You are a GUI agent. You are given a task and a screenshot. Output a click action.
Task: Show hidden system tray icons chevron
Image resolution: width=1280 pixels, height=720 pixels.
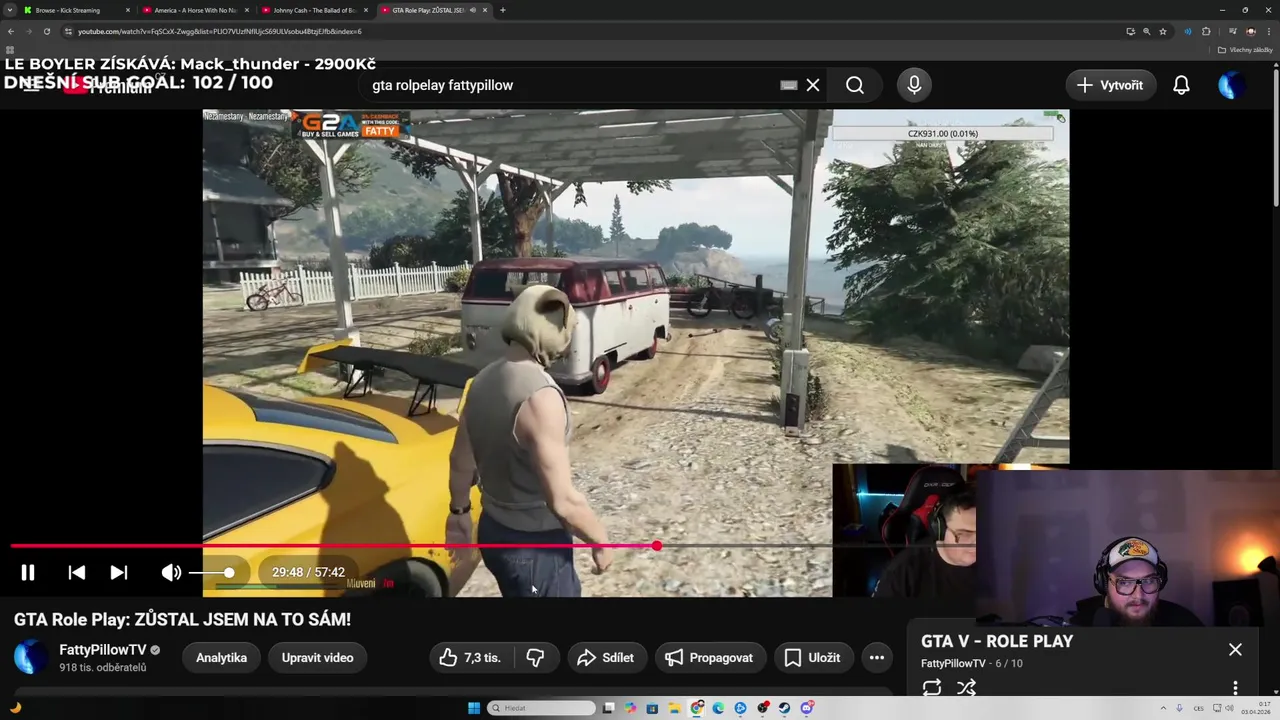point(1164,708)
